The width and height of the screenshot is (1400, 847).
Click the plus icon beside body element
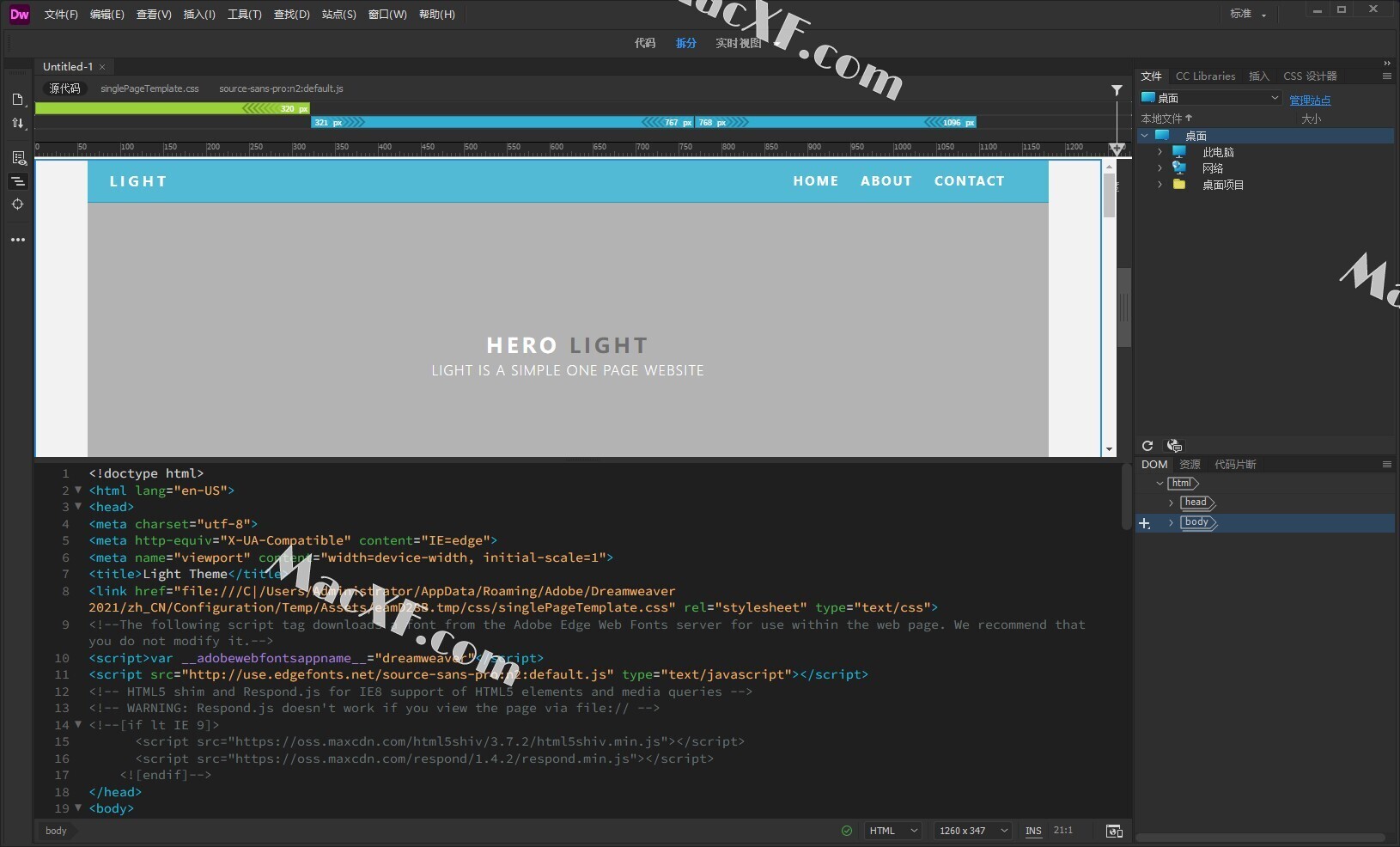pos(1144,523)
